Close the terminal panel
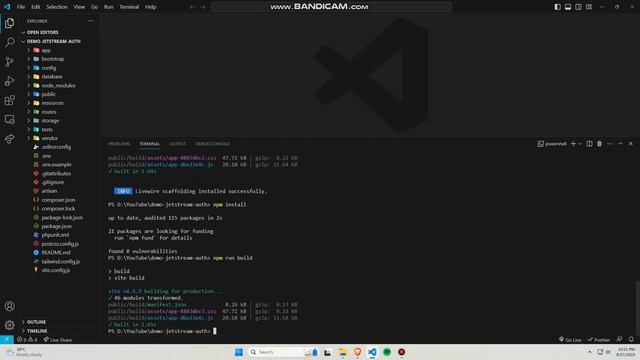This screenshot has height=360, width=640. click(631, 144)
